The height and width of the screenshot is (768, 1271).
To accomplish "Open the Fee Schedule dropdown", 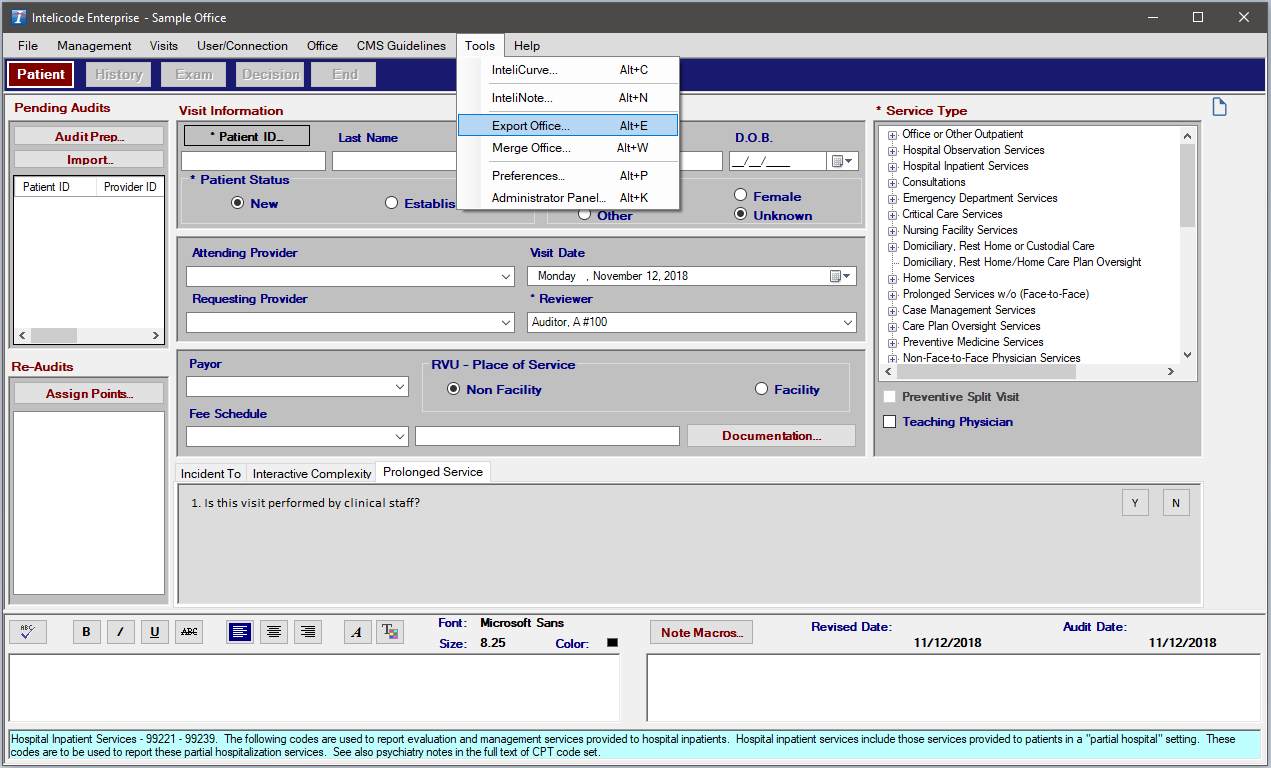I will 400,436.
